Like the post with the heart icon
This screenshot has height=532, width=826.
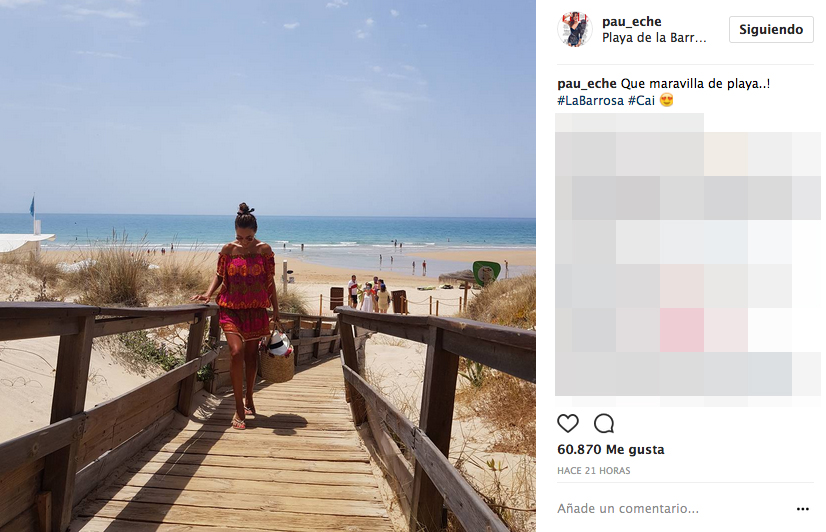click(567, 423)
